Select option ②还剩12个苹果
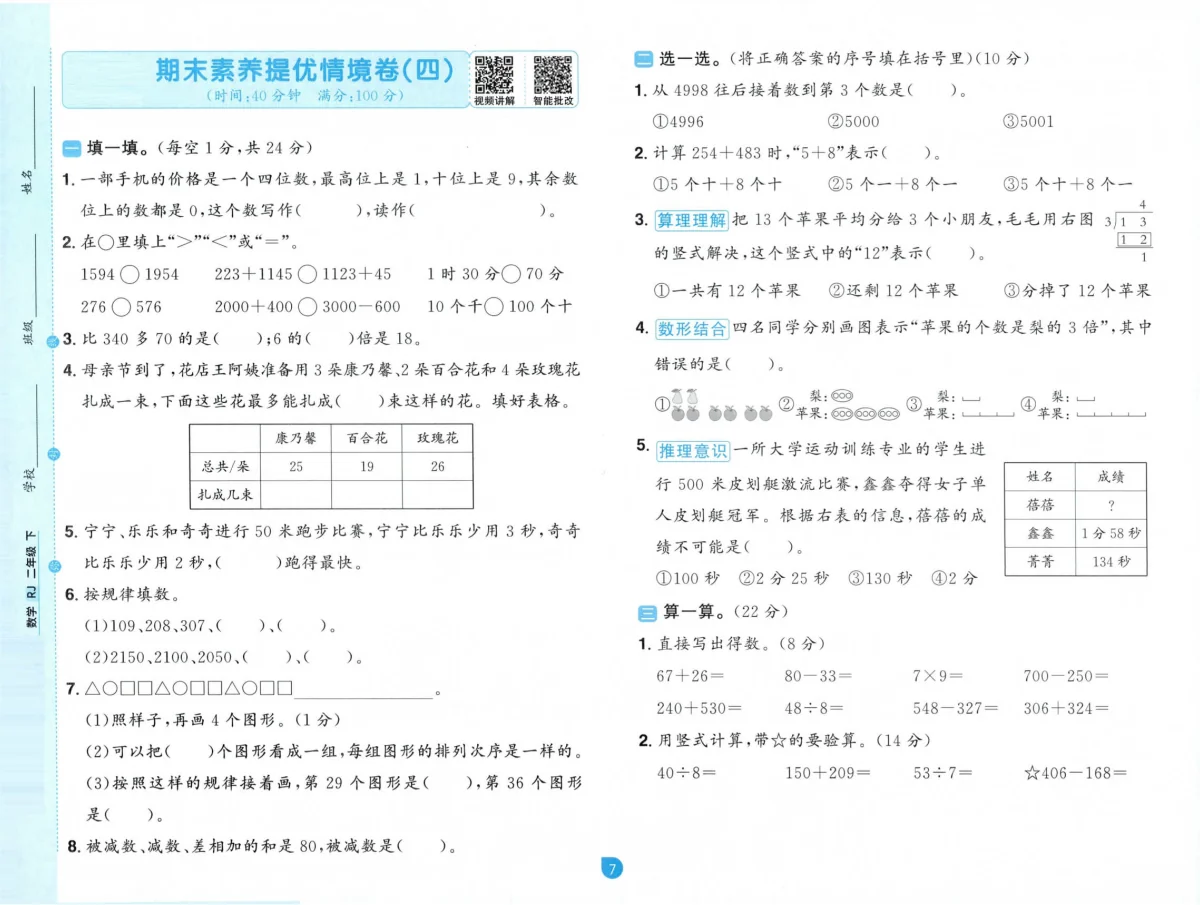The width and height of the screenshot is (1200, 905). (x=893, y=290)
